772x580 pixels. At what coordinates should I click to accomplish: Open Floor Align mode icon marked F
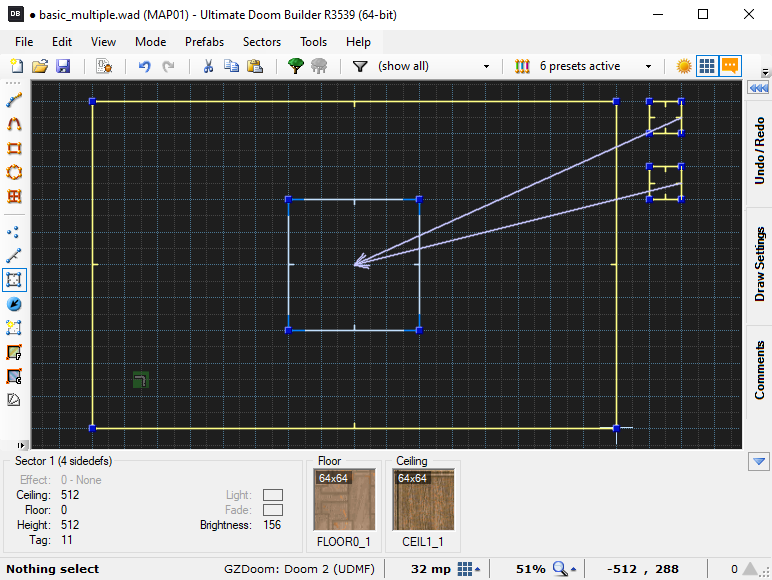14,352
